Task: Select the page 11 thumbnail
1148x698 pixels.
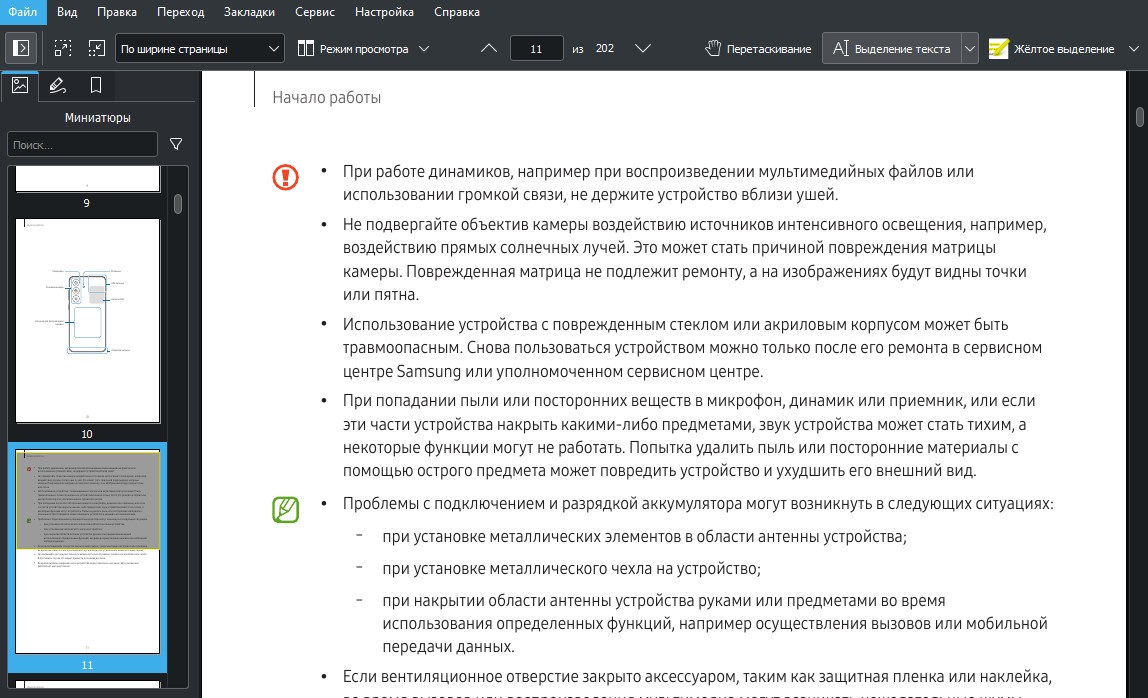Action: point(87,552)
